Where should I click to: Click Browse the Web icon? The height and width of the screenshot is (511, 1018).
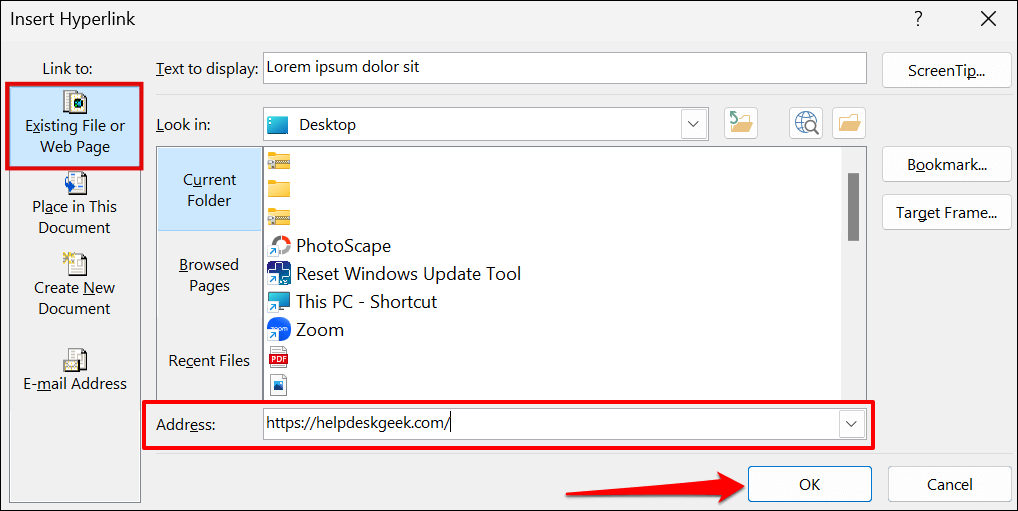pos(806,123)
